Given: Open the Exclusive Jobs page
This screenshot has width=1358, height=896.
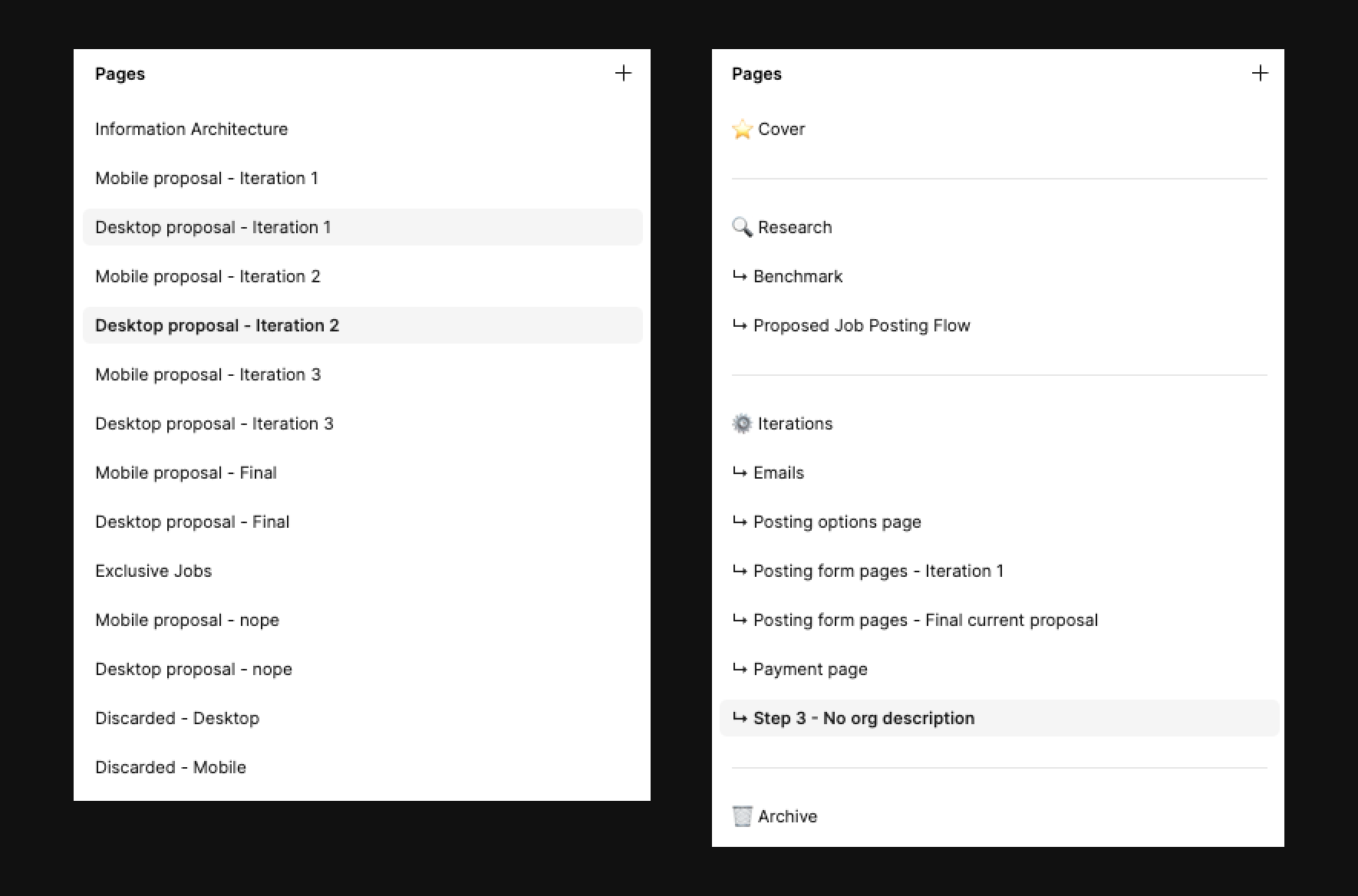Looking at the screenshot, I should click(153, 570).
